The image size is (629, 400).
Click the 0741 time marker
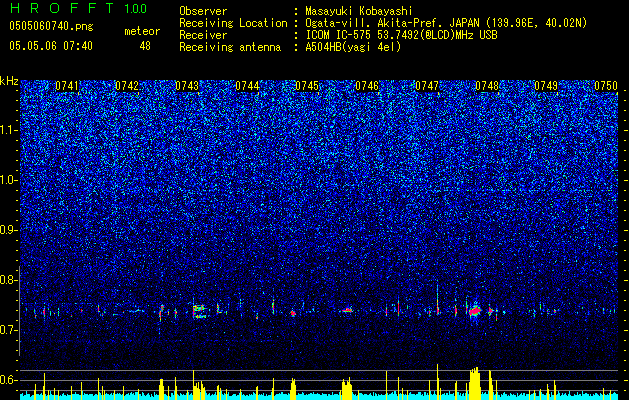pos(67,86)
